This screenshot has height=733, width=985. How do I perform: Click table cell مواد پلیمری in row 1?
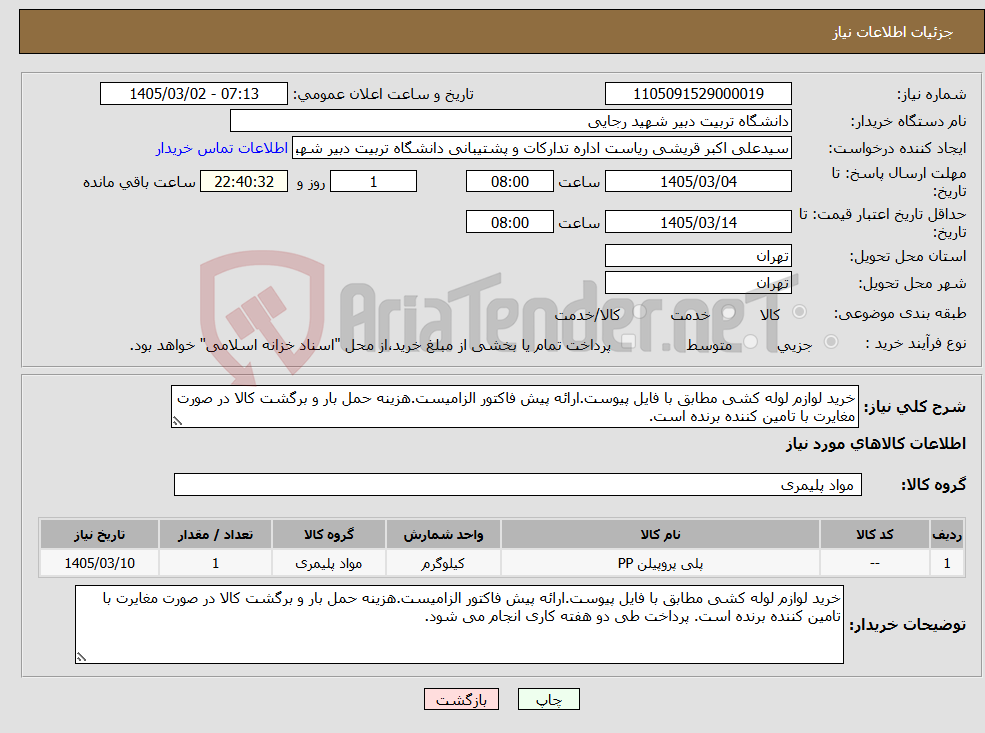[x=329, y=563]
